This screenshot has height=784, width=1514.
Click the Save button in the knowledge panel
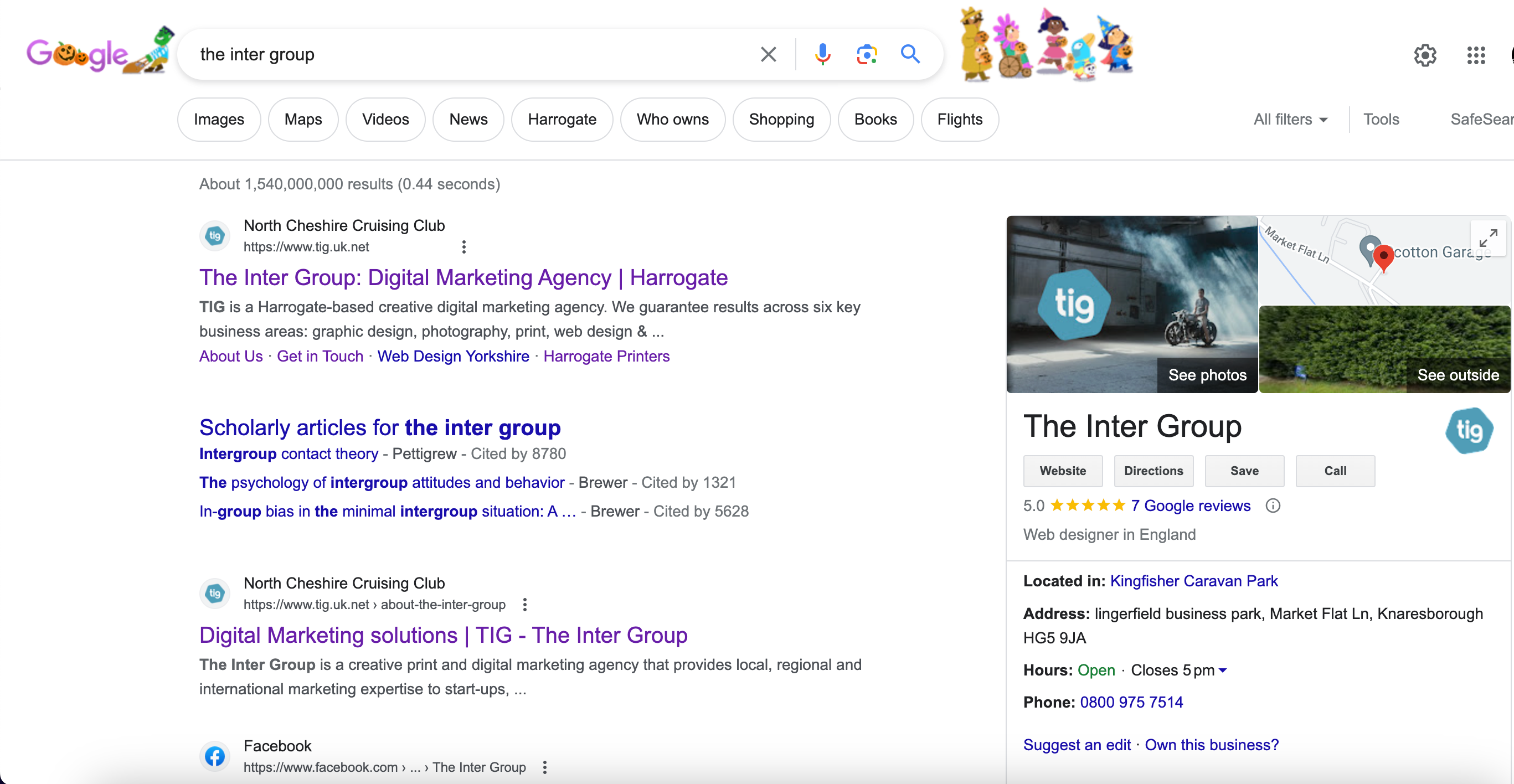point(1244,471)
